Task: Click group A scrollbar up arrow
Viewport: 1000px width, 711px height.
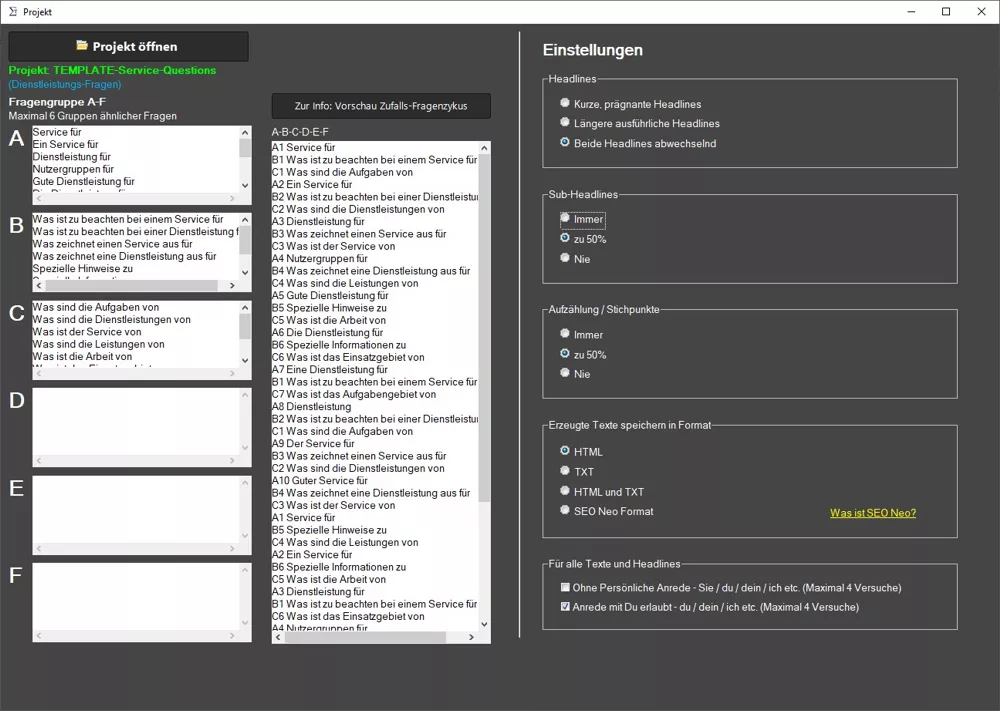Action: pos(245,132)
